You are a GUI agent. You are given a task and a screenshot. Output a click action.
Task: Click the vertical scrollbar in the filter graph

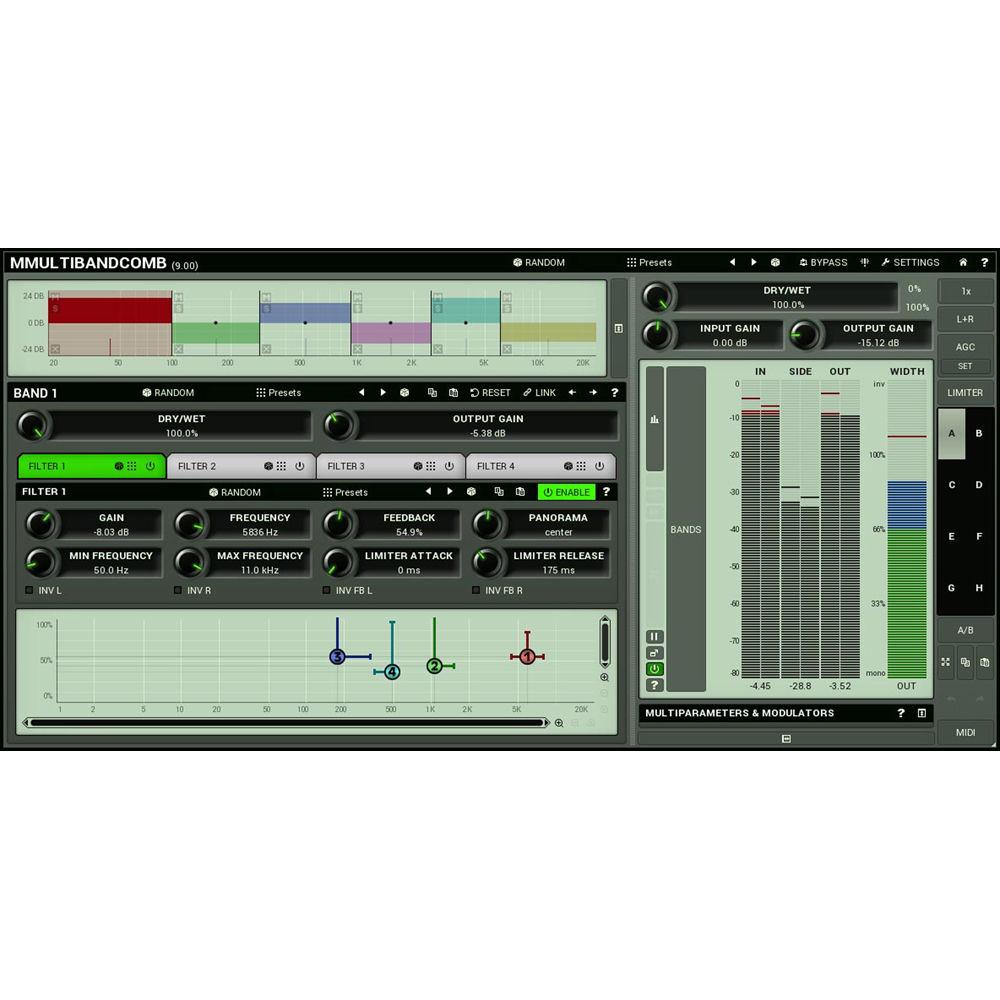click(606, 640)
